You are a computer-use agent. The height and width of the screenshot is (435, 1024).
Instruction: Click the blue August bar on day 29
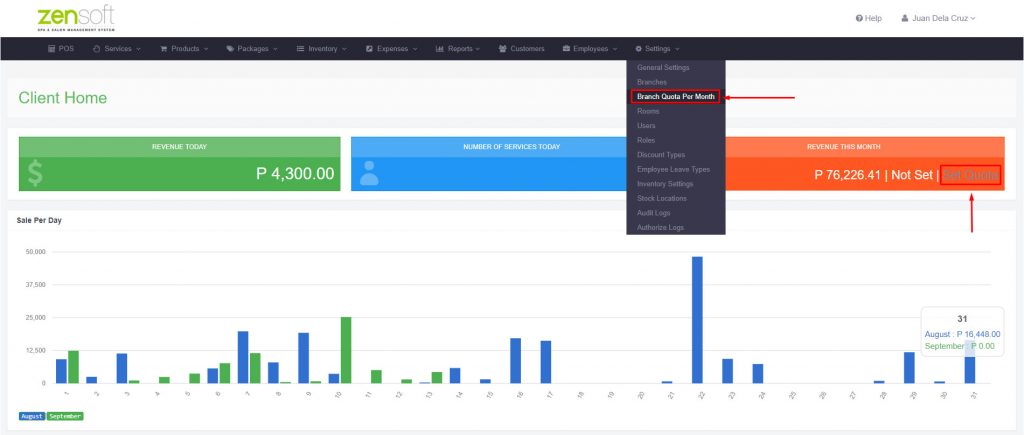point(909,368)
